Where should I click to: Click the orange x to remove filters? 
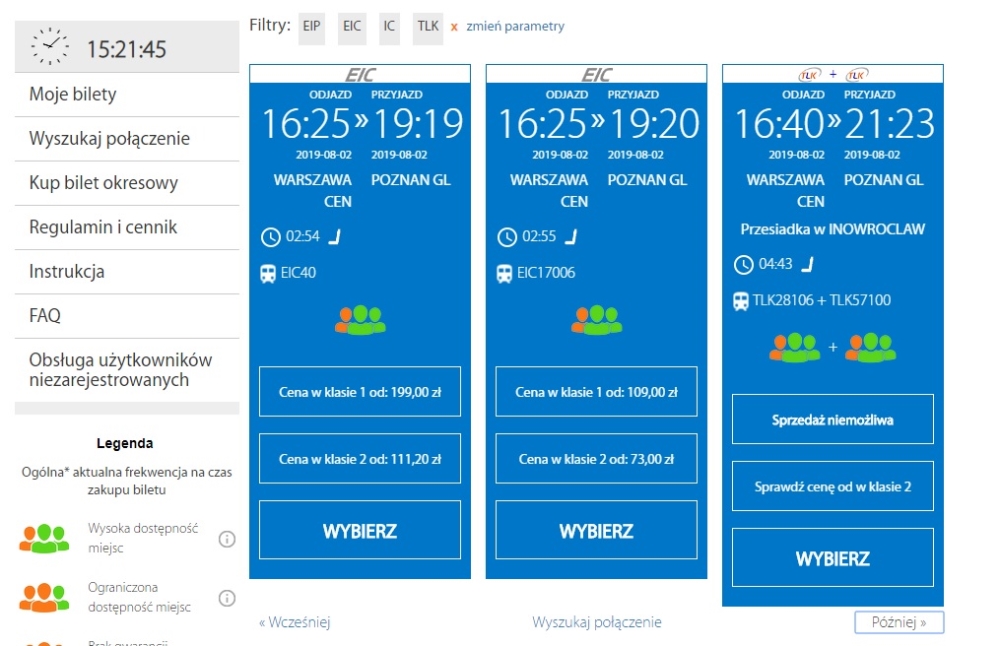pyautogui.click(x=454, y=27)
